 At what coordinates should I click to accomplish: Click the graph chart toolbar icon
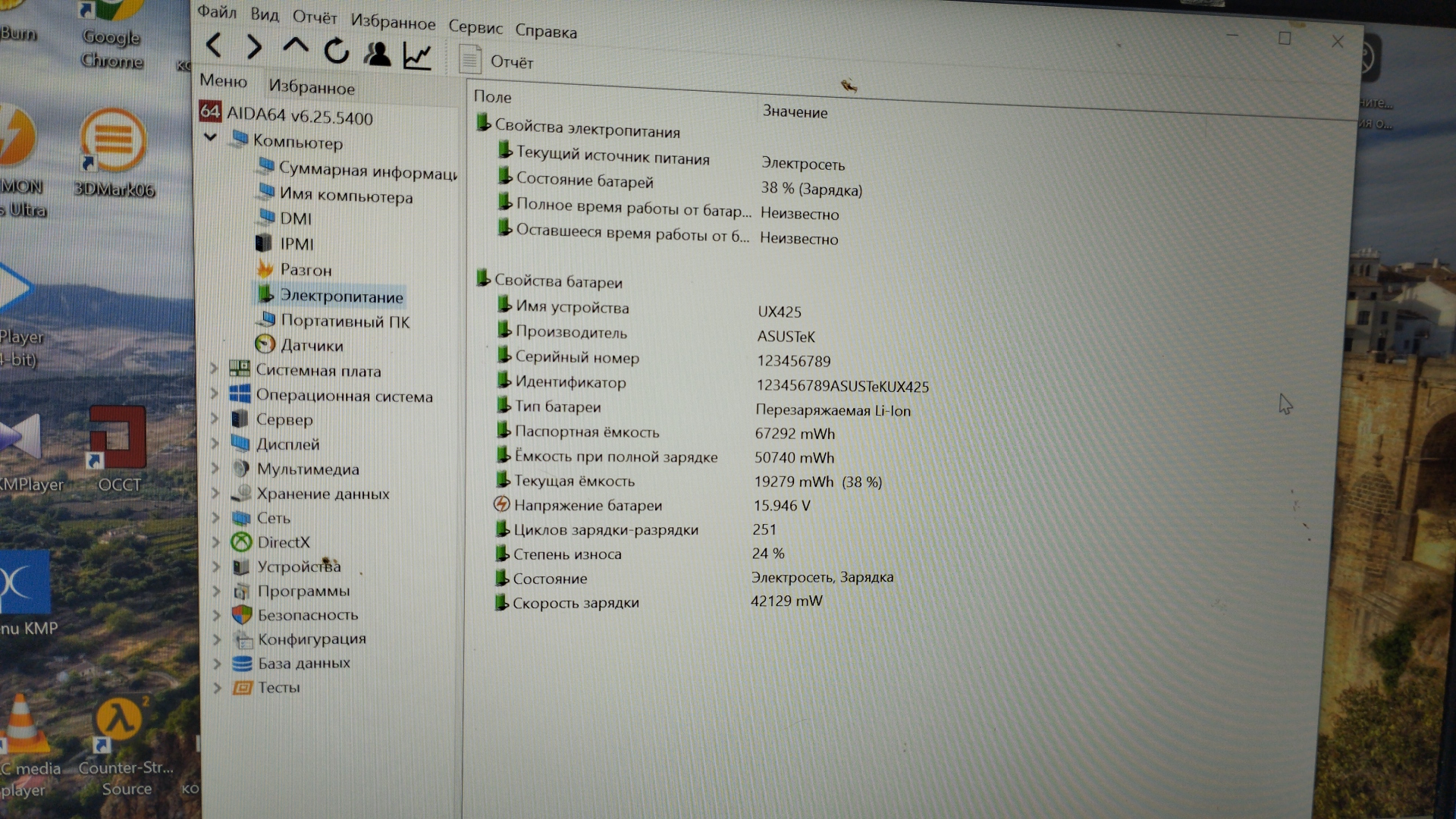point(417,56)
